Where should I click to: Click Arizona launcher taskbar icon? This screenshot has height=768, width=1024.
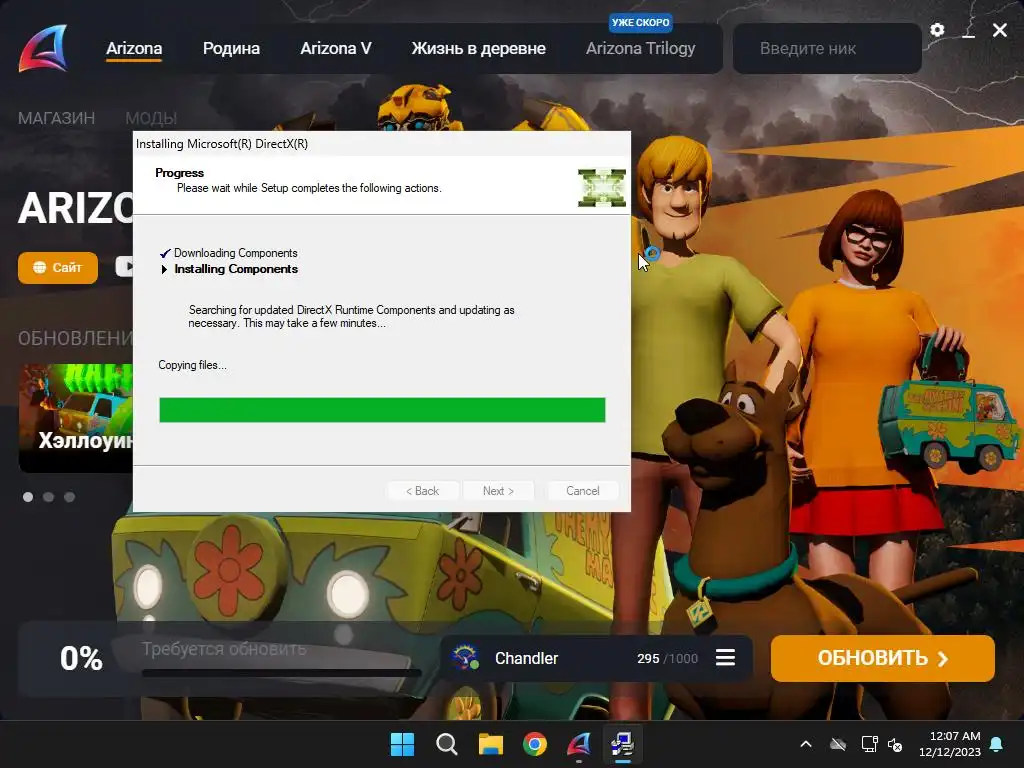coord(579,744)
